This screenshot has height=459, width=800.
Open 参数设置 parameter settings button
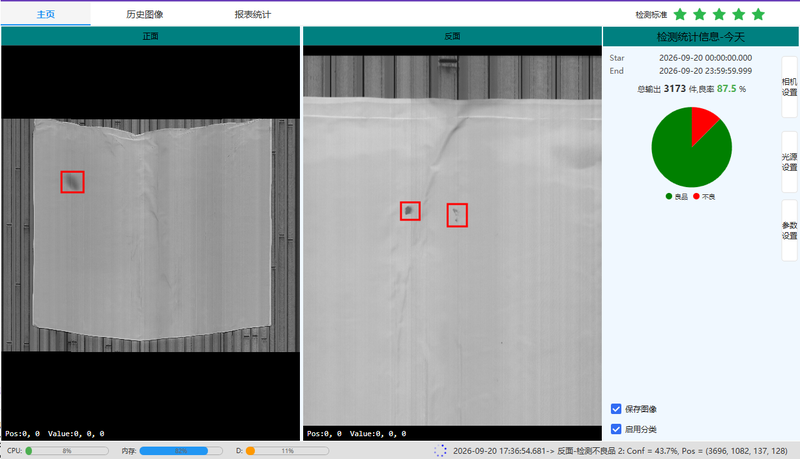click(789, 230)
